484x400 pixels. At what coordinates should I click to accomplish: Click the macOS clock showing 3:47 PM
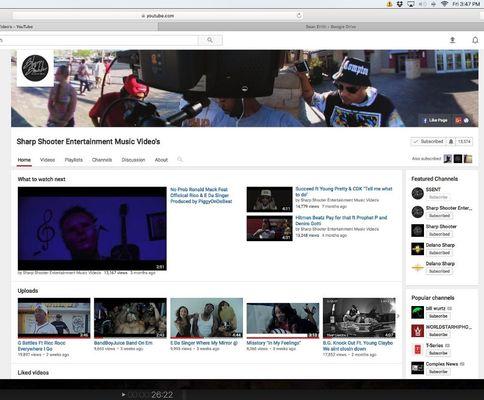pos(466,4)
